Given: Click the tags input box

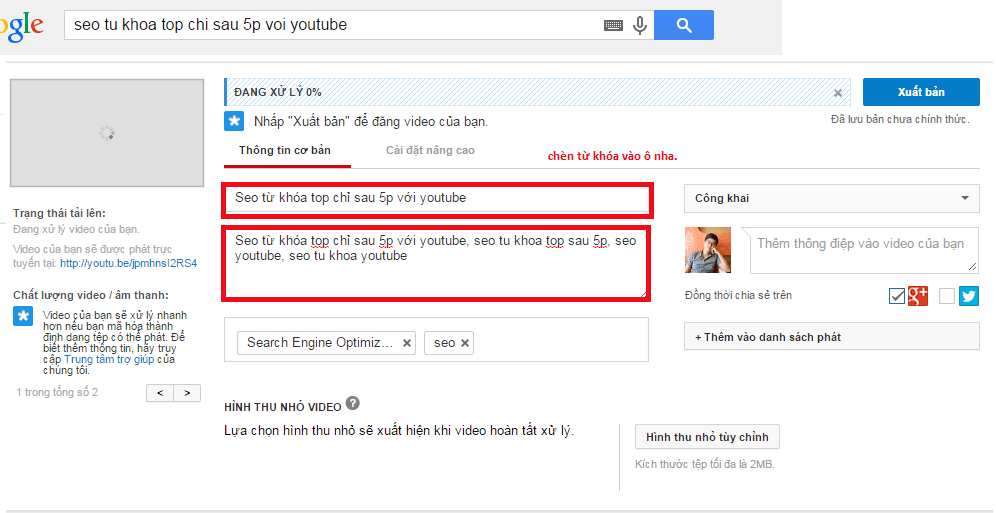Looking at the screenshot, I should tap(436, 340).
